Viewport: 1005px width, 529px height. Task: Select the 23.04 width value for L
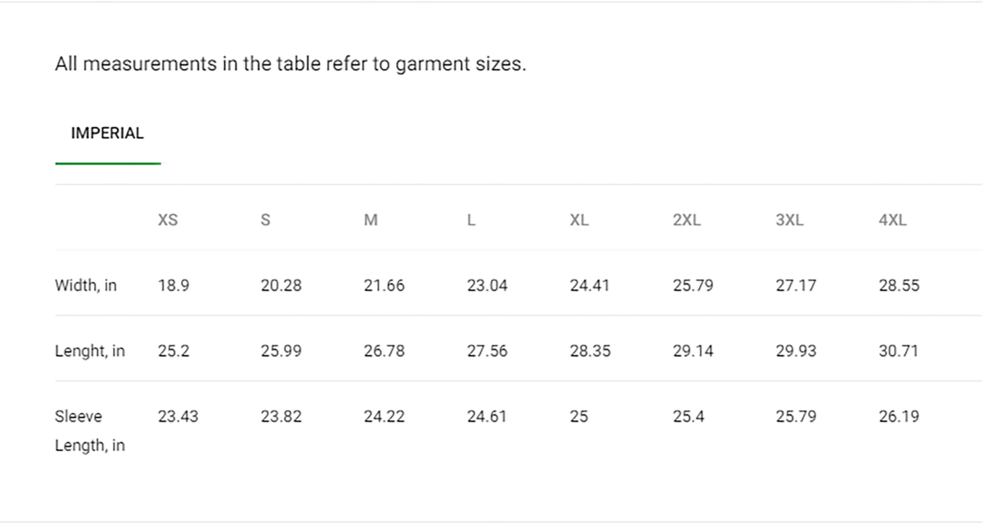487,285
